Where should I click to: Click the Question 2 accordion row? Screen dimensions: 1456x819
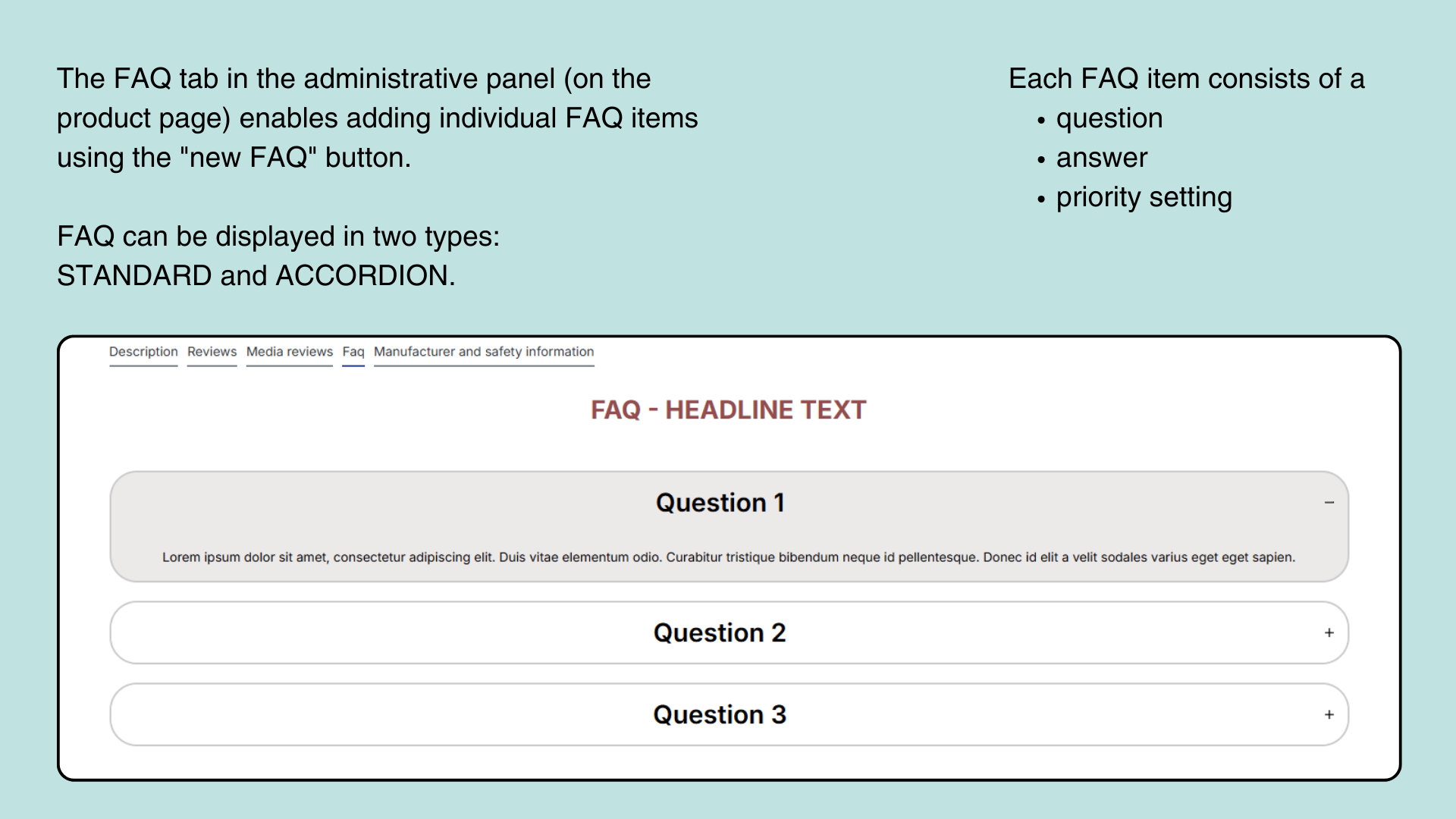729,632
